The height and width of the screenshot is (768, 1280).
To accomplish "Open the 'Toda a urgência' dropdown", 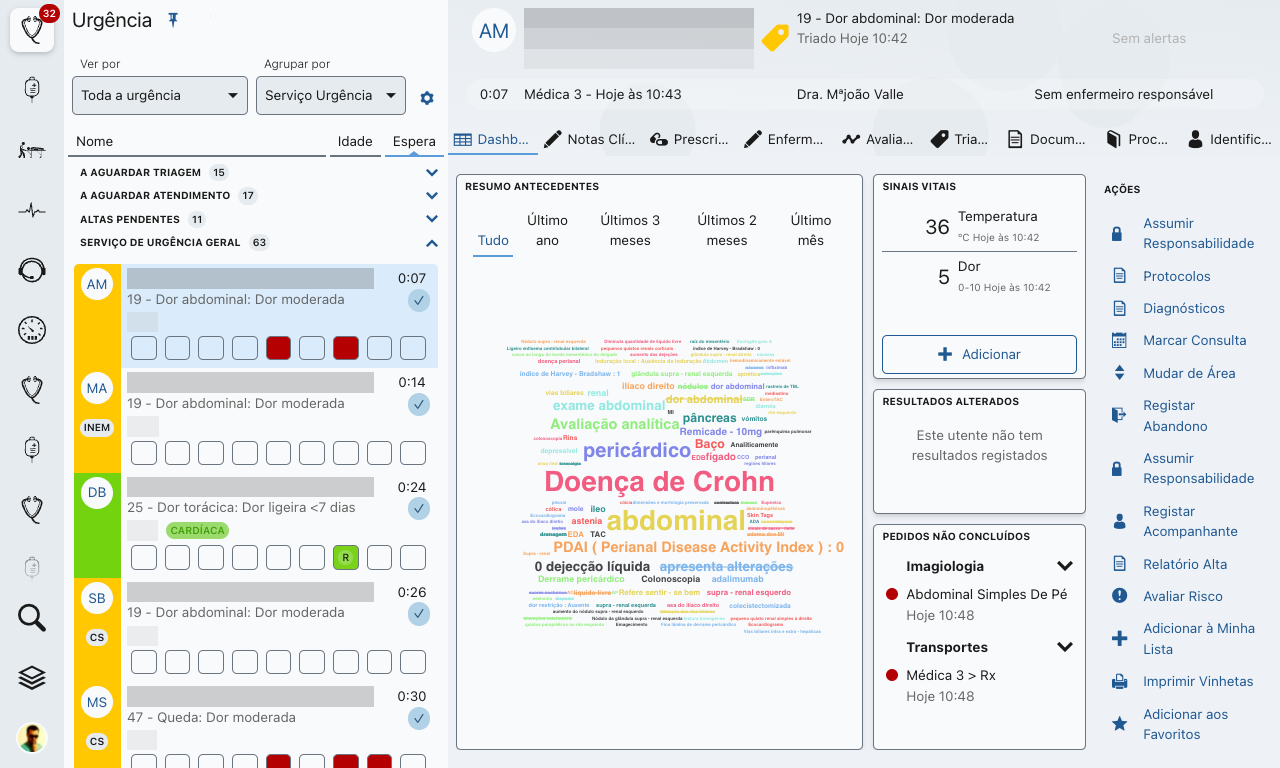I will pos(160,96).
